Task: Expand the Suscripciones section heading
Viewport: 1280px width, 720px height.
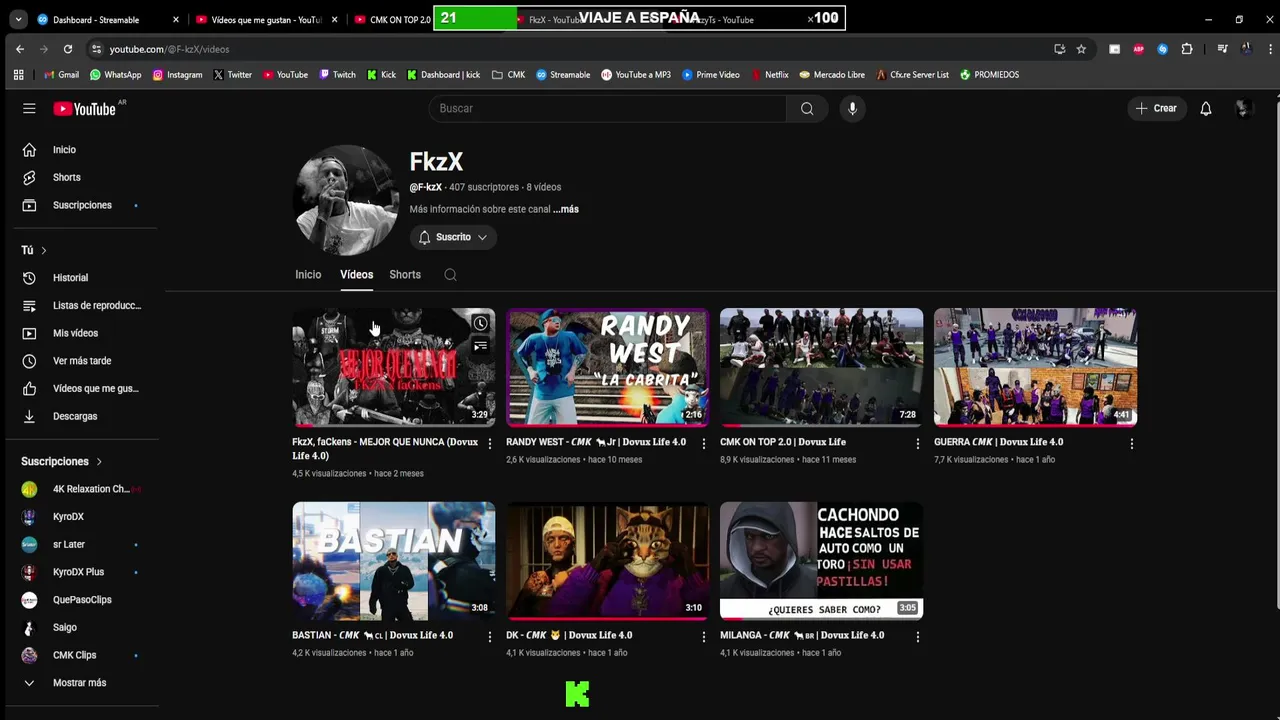Action: point(62,461)
